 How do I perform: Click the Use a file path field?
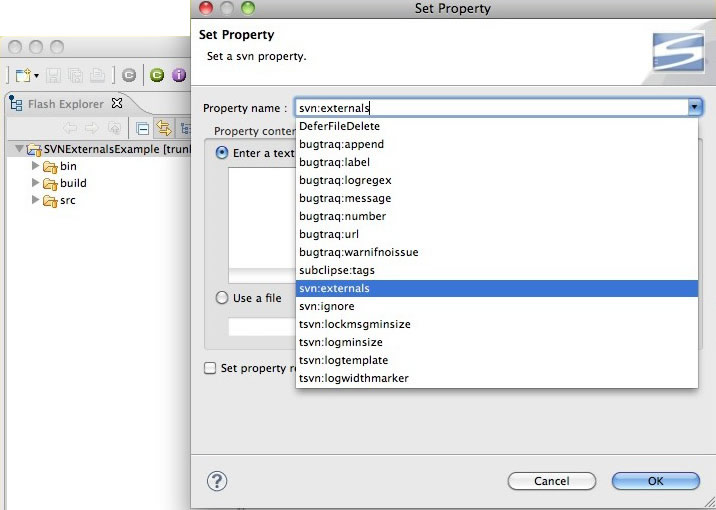click(262, 327)
